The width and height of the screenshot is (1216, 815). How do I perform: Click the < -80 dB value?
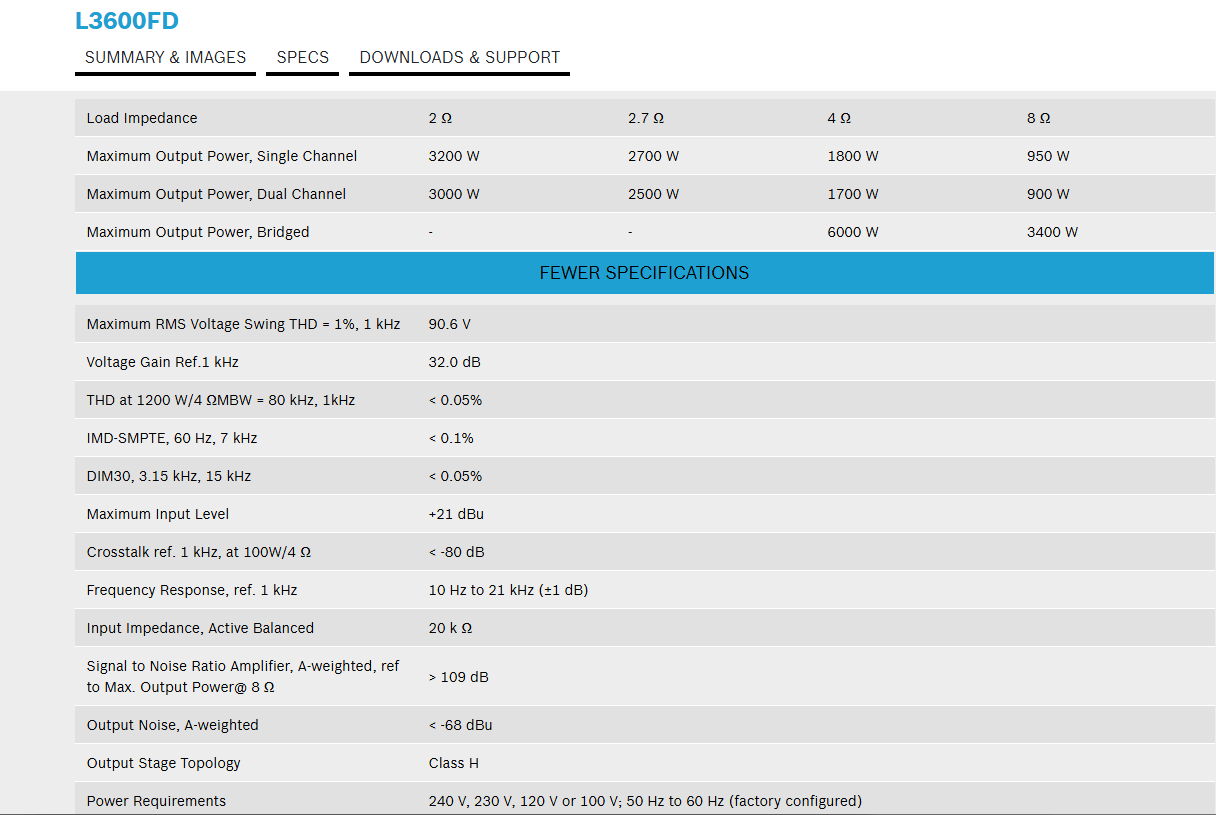(456, 552)
